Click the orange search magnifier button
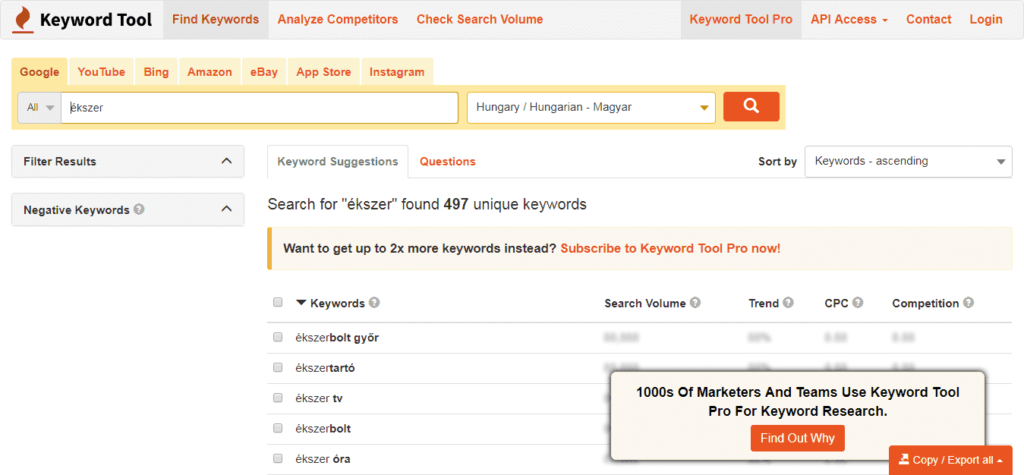The width and height of the screenshot is (1024, 475). (751, 106)
